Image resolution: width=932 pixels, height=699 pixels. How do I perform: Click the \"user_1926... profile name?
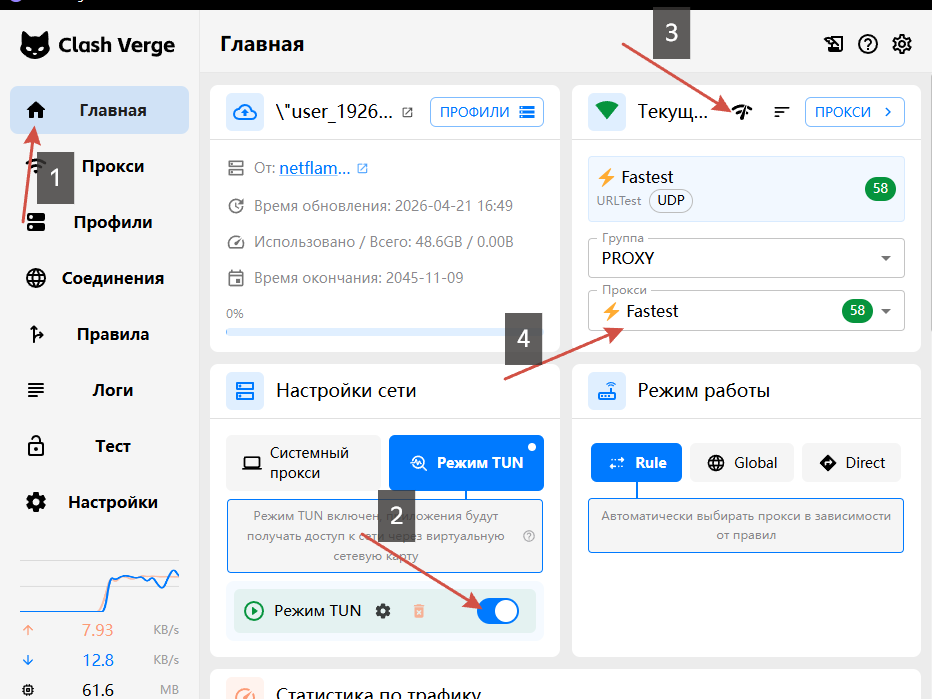334,112
